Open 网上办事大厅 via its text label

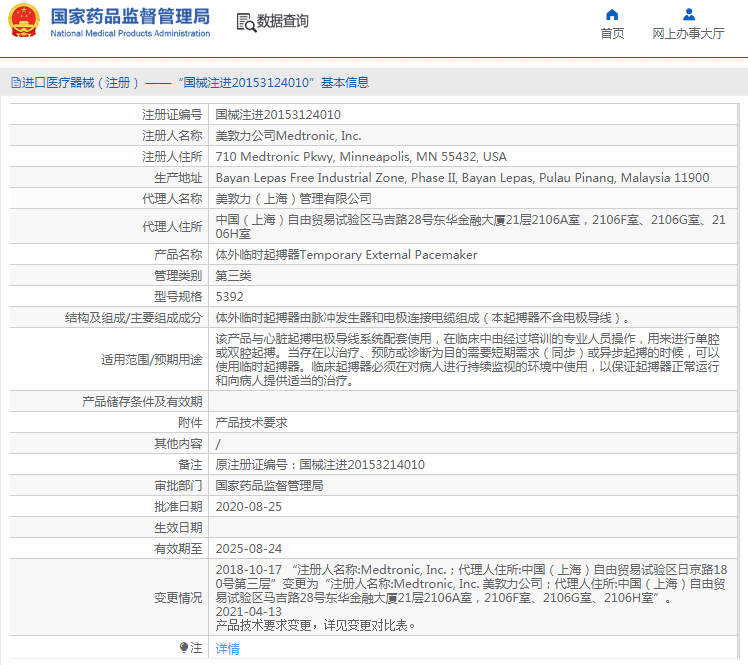[x=688, y=33]
